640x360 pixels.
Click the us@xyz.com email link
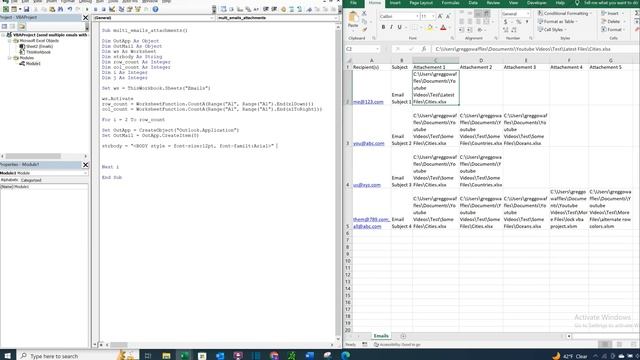coord(367,185)
